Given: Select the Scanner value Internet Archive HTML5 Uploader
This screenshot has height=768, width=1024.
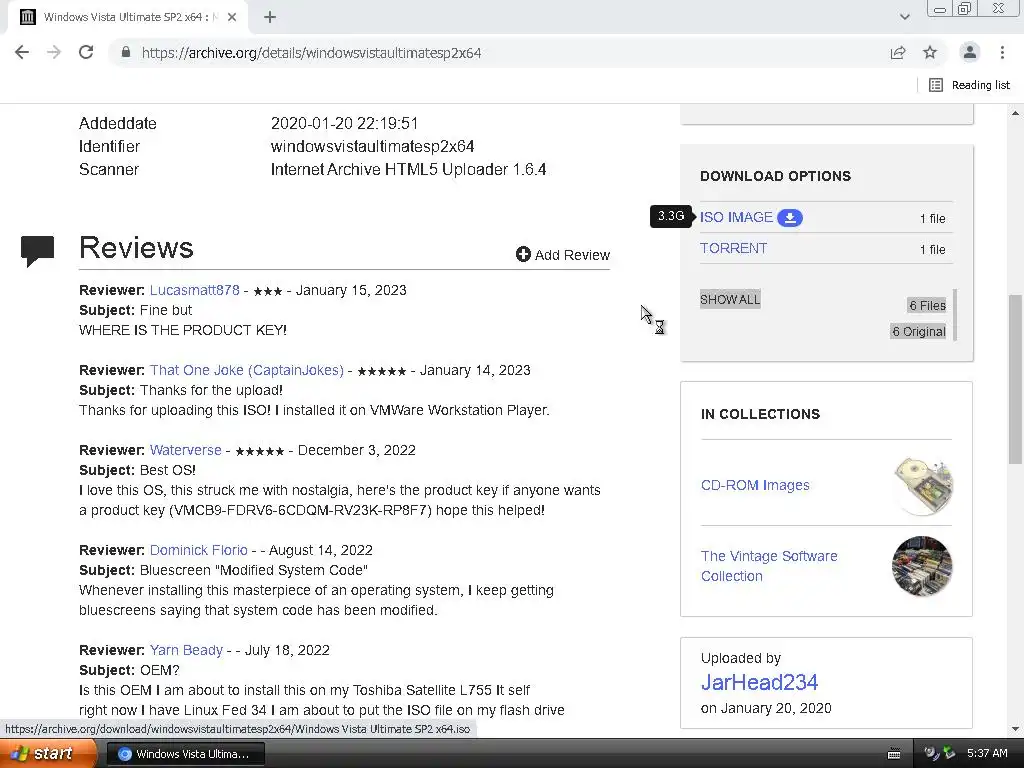Looking at the screenshot, I should click(x=408, y=170).
